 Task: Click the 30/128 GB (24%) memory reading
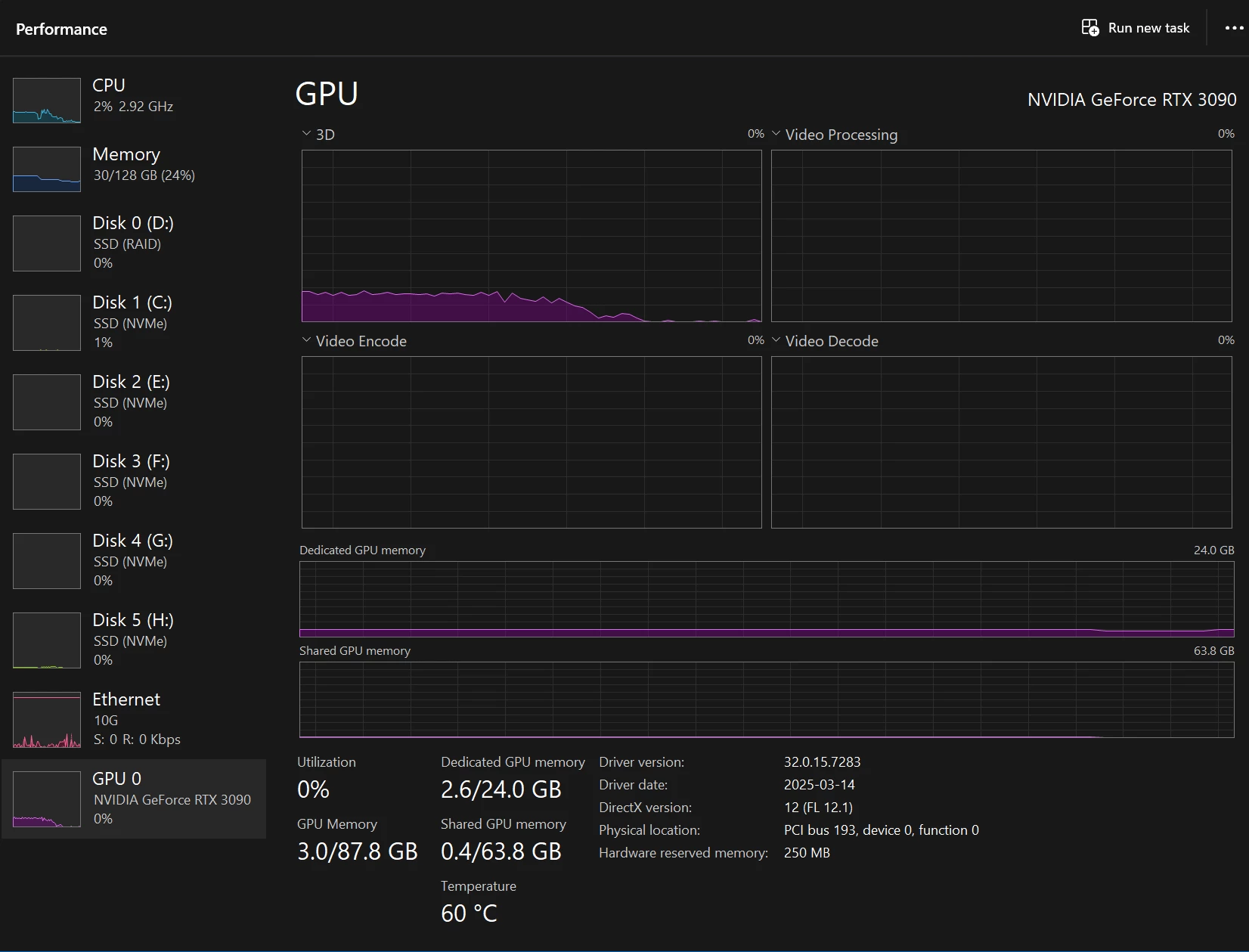pos(144,175)
